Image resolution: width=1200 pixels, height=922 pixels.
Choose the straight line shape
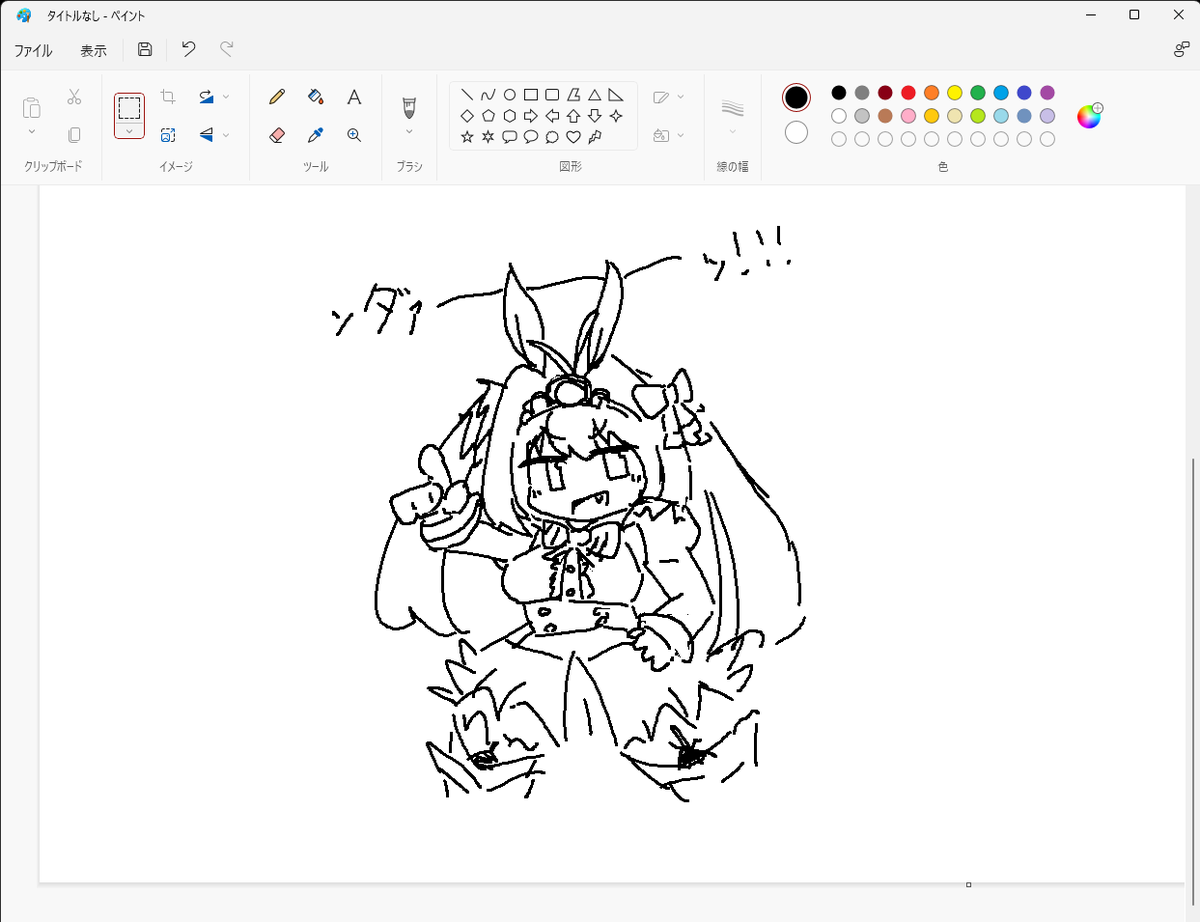467,95
